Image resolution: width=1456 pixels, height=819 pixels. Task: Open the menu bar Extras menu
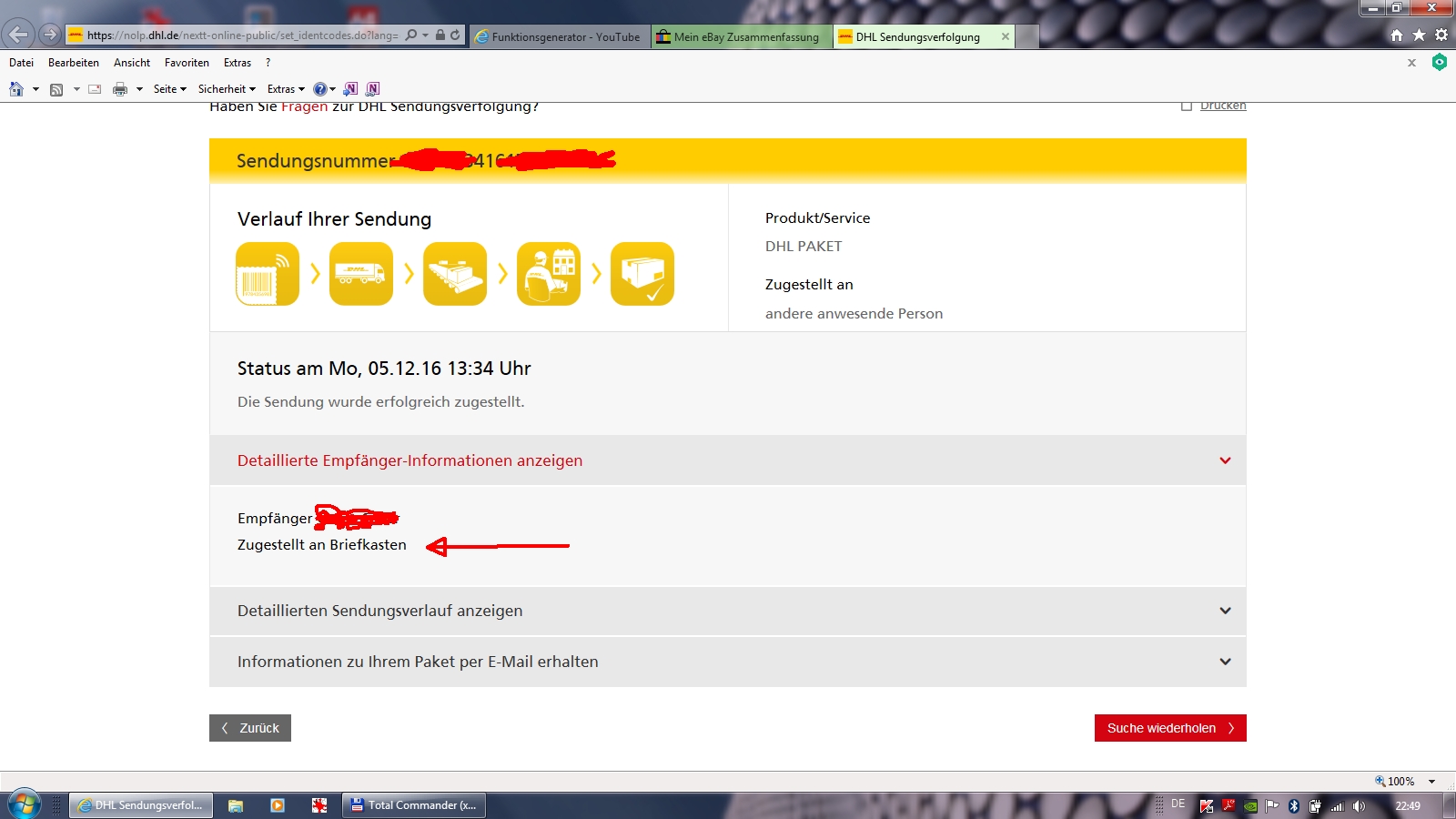(238, 63)
